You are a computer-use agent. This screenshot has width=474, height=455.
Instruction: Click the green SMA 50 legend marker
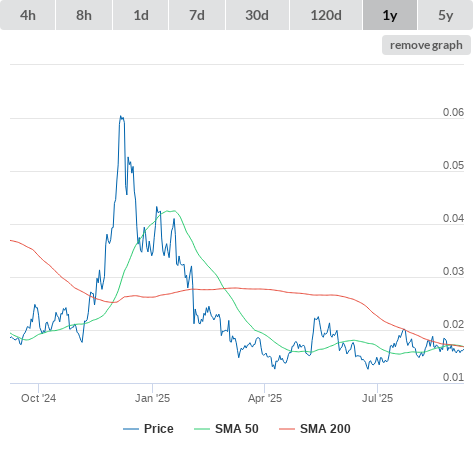202,429
